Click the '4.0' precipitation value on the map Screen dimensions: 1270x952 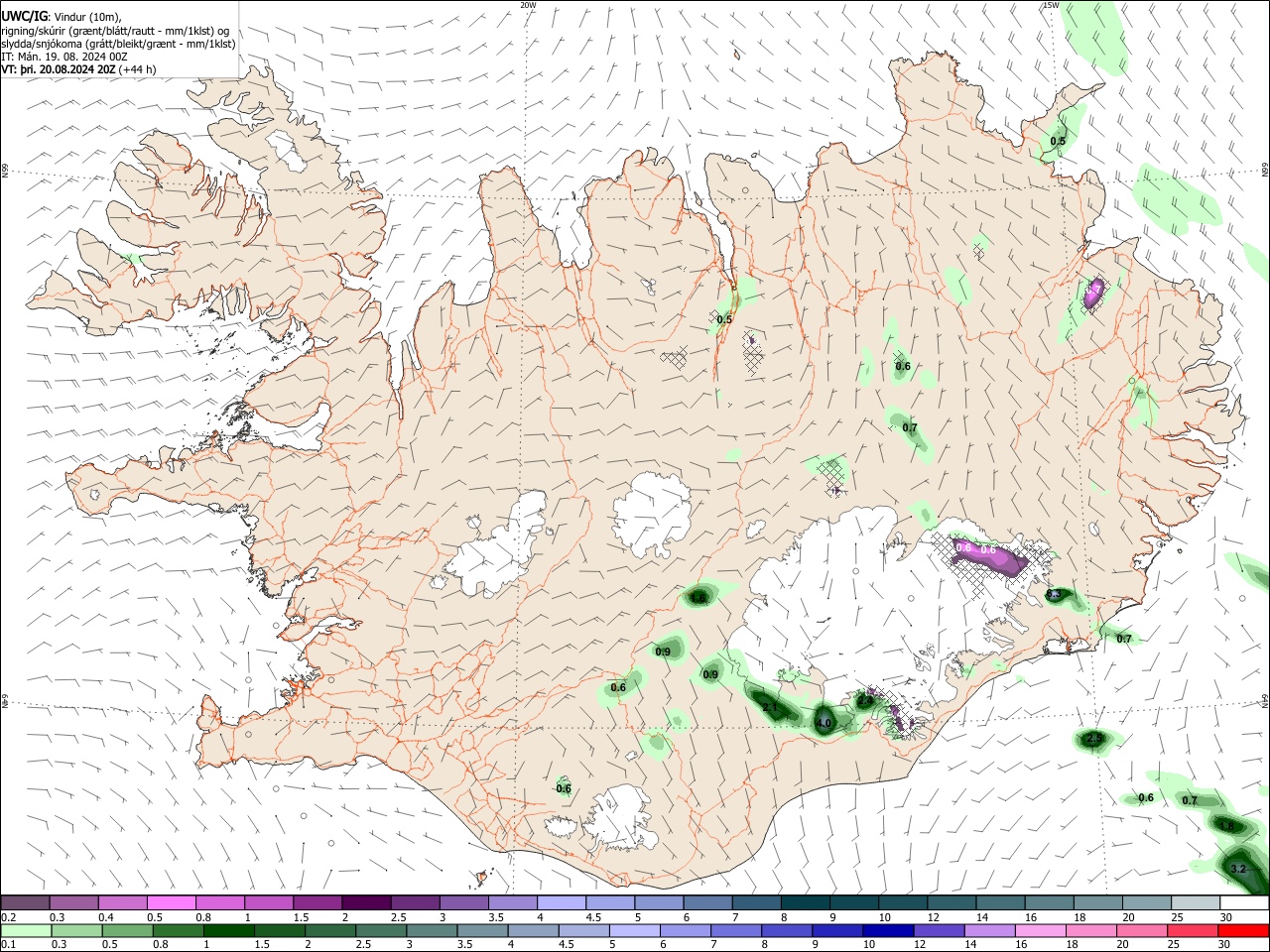824,724
